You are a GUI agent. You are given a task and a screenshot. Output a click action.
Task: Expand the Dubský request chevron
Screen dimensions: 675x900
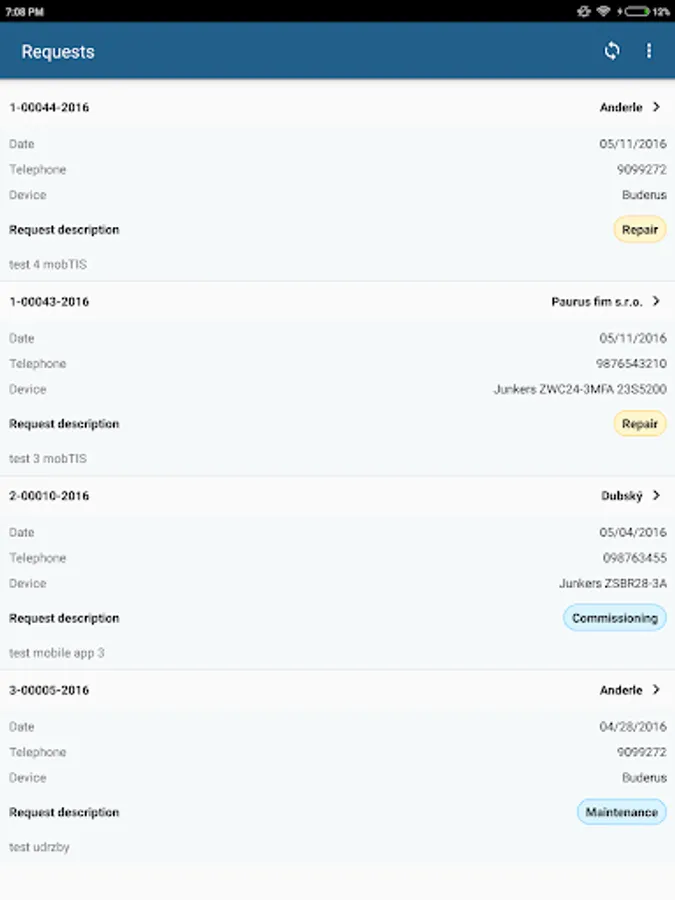click(657, 495)
